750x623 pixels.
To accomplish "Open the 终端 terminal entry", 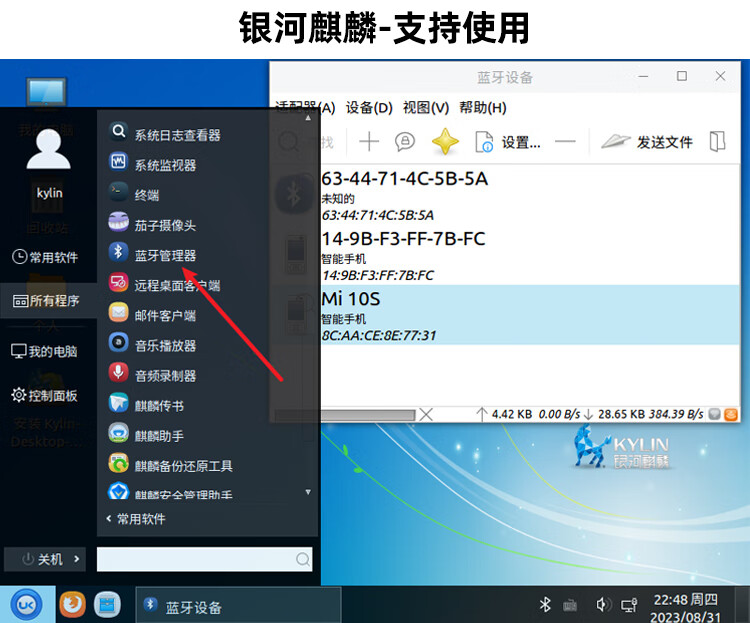I will (134, 194).
